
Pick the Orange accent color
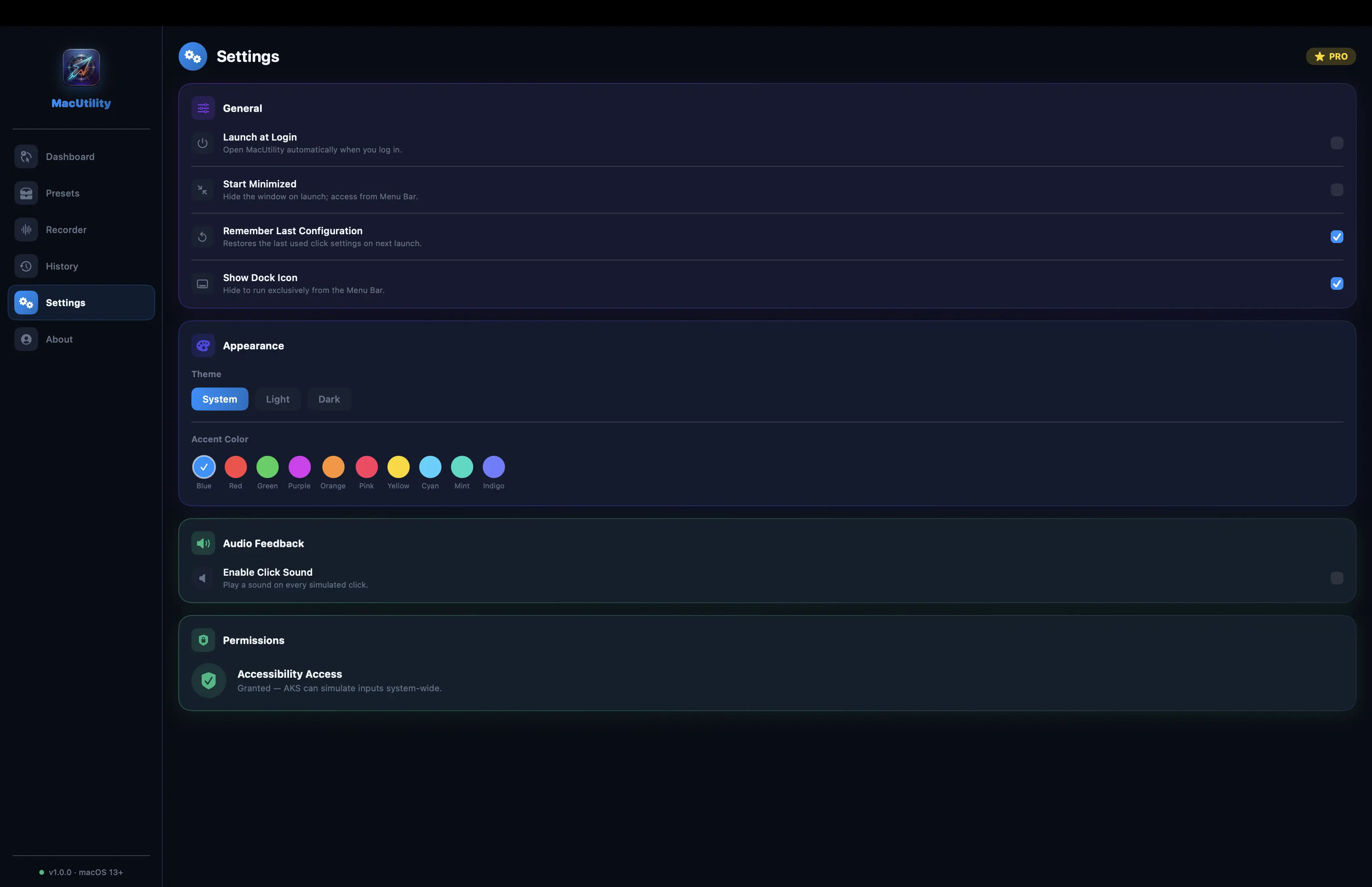click(333, 467)
